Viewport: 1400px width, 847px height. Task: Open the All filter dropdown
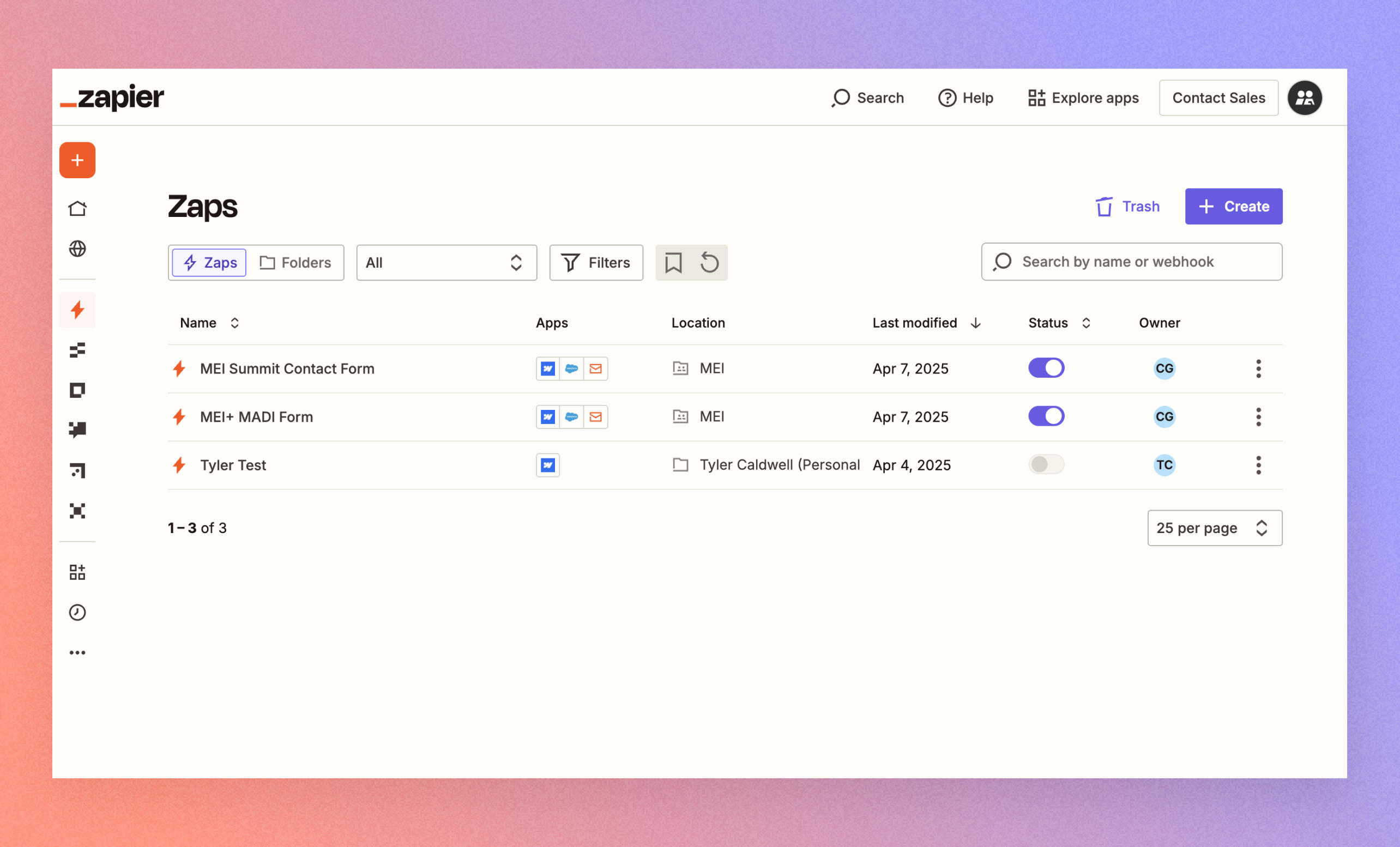tap(446, 263)
